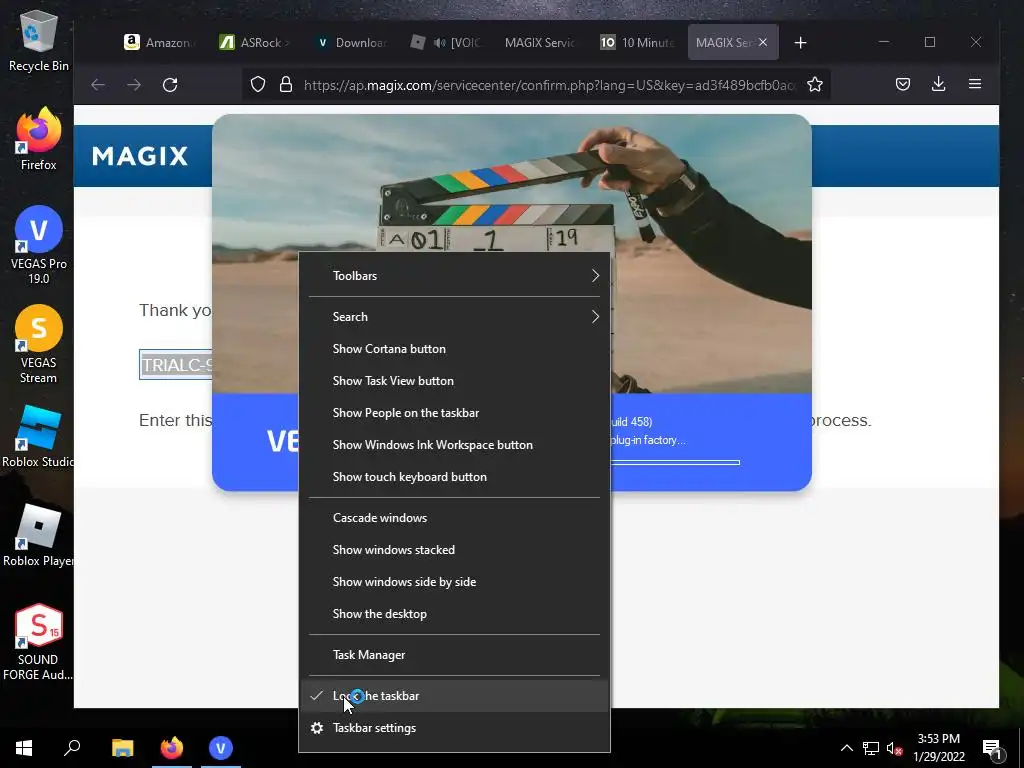Open Firefox downloads panel
The width and height of the screenshot is (1024, 768).
pyautogui.click(x=938, y=84)
